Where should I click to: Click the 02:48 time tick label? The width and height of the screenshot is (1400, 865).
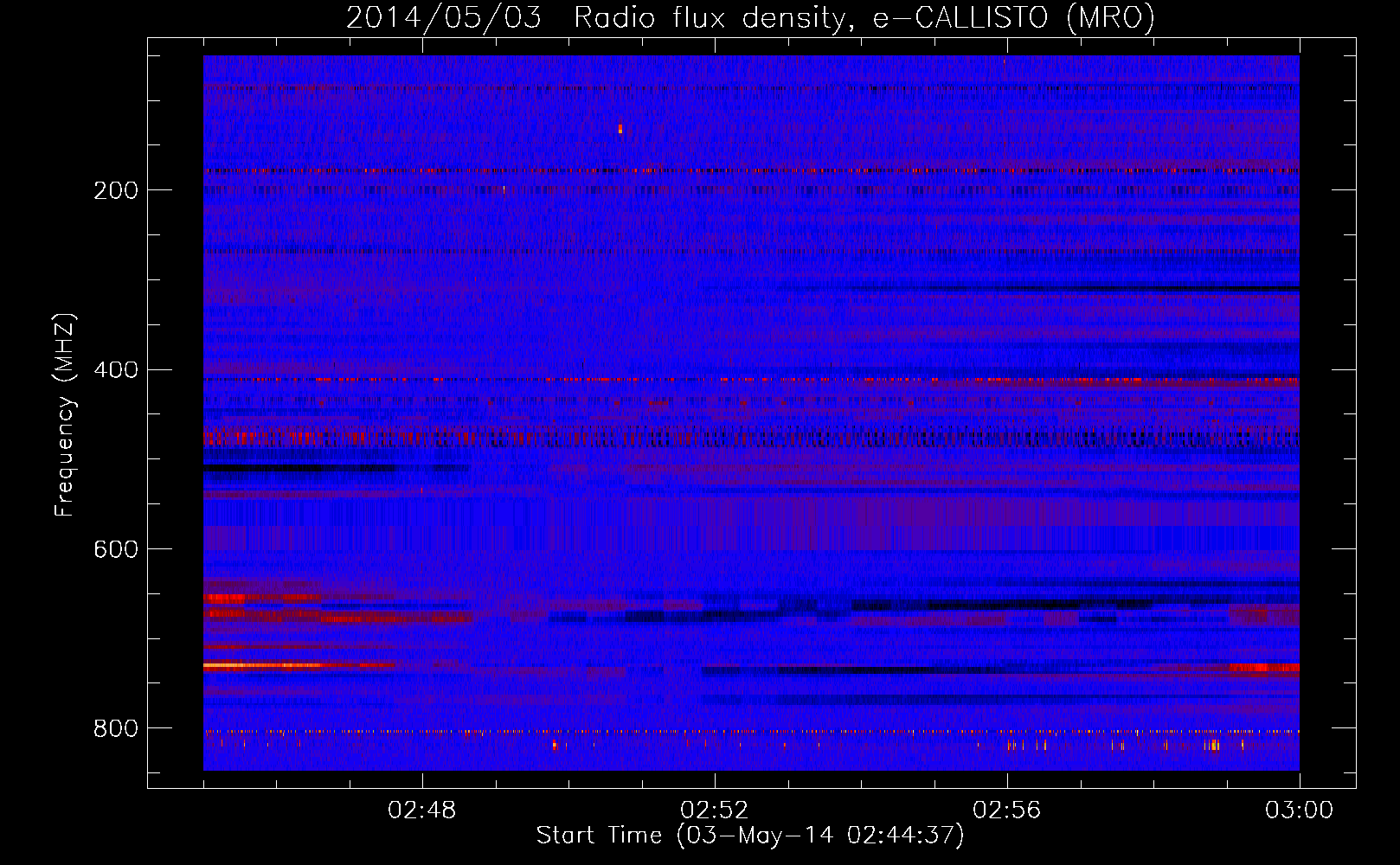pos(422,811)
